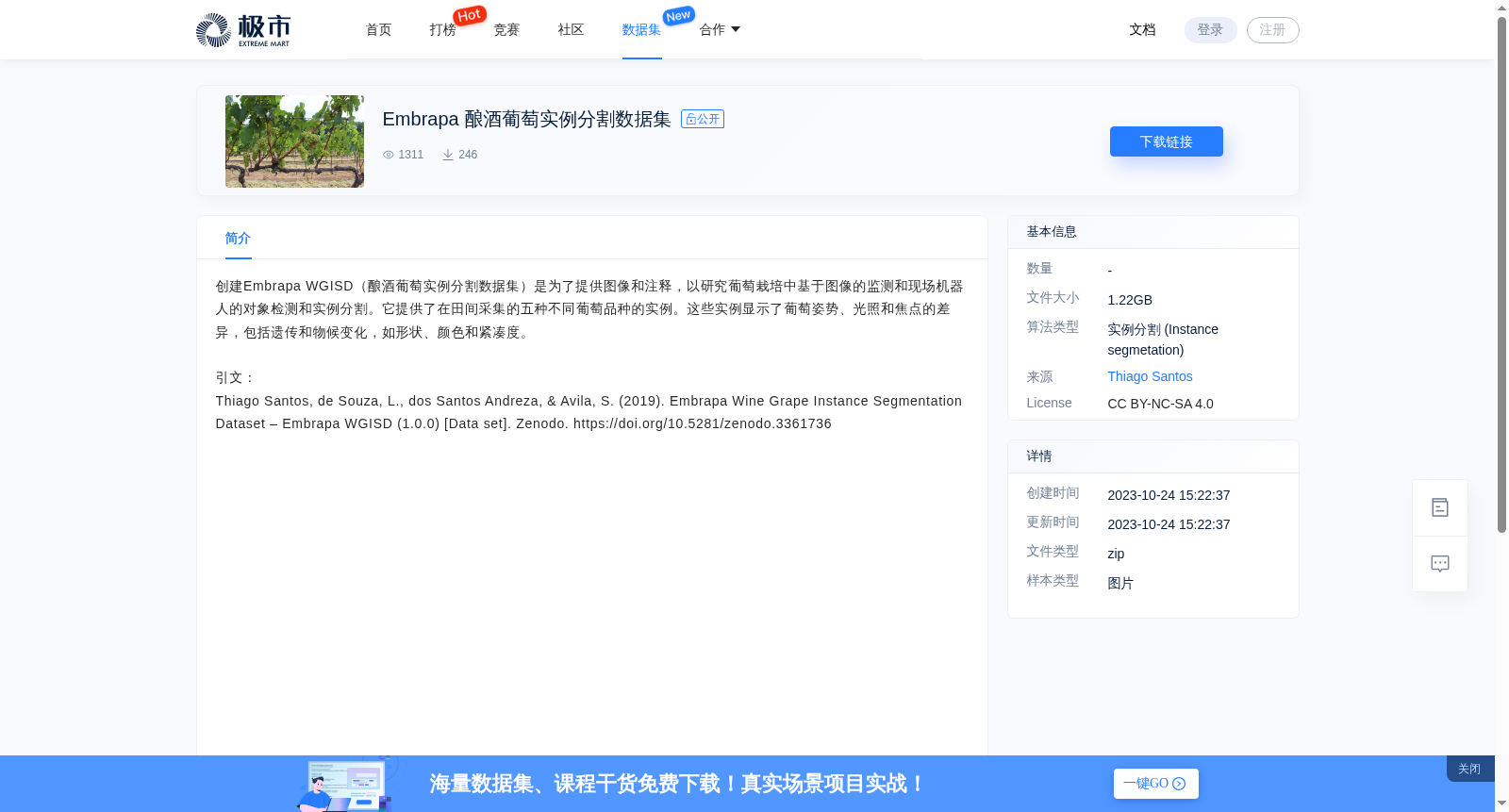Click the Extreme Mart logo
Viewport: 1509px width, 812px height.
point(242,30)
